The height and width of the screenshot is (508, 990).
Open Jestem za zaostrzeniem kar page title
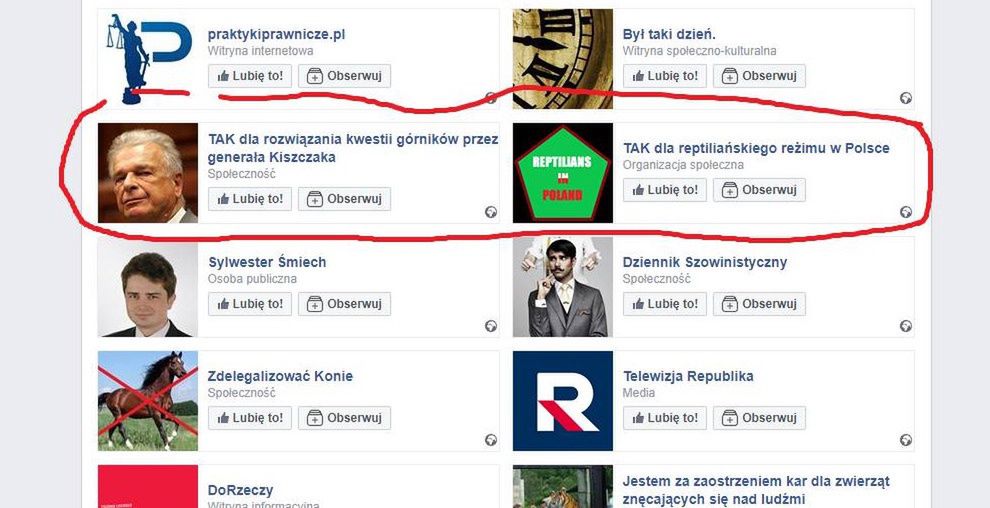click(x=756, y=490)
